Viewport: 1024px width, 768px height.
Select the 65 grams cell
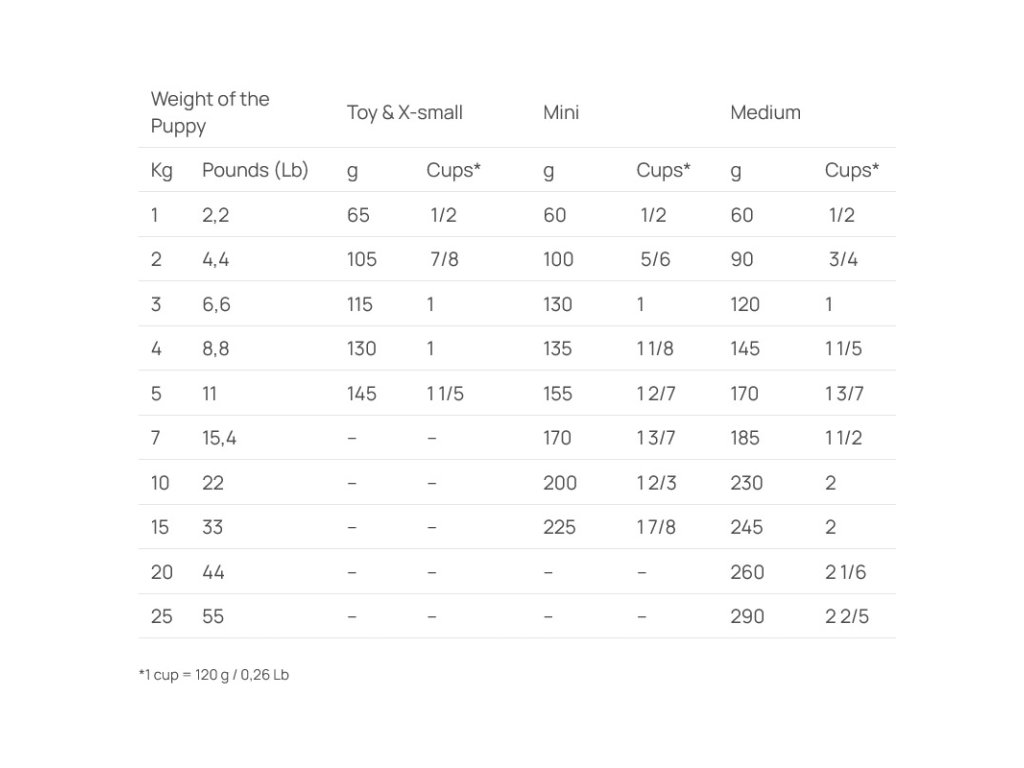(358, 215)
